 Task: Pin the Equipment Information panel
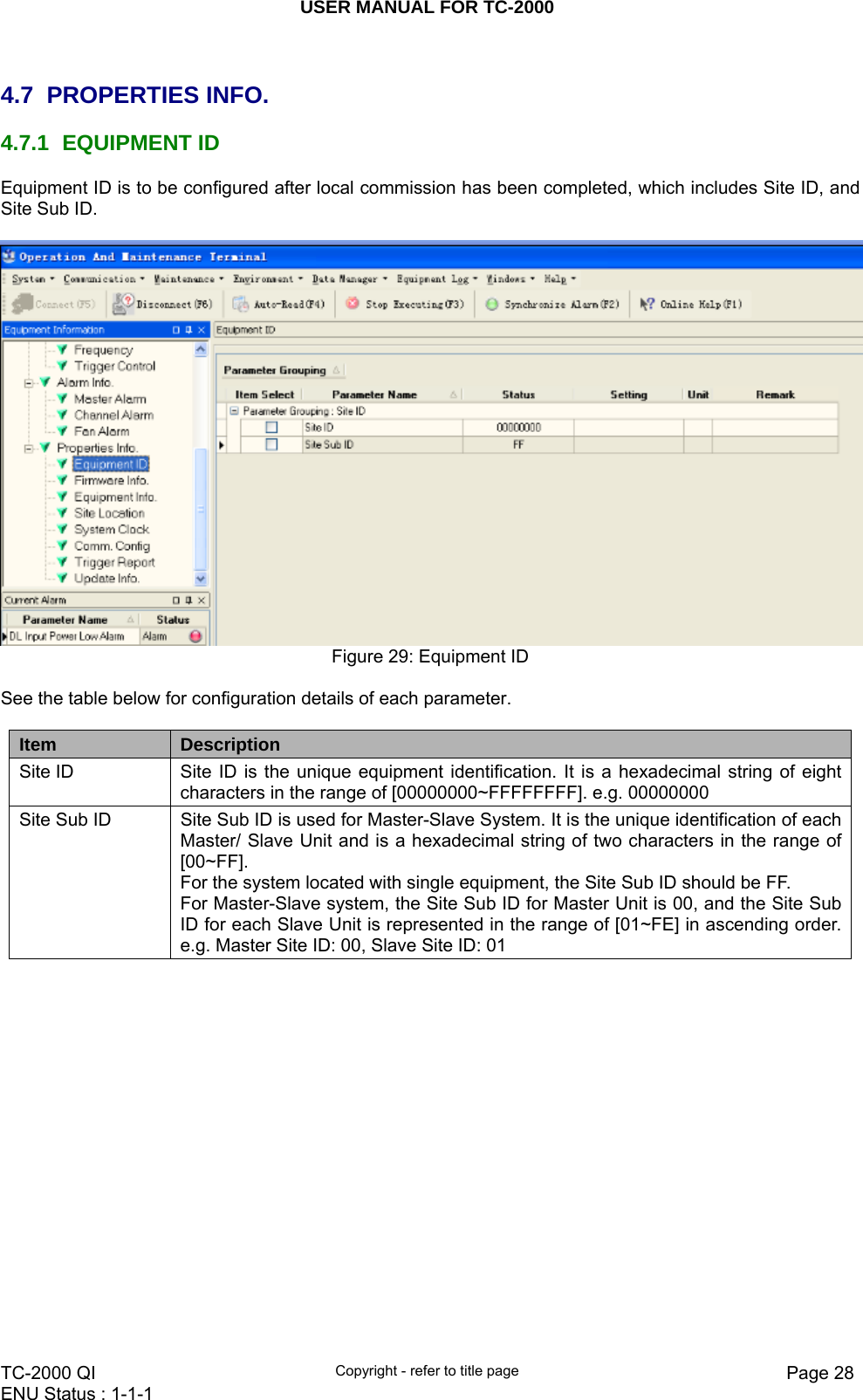[x=188, y=330]
